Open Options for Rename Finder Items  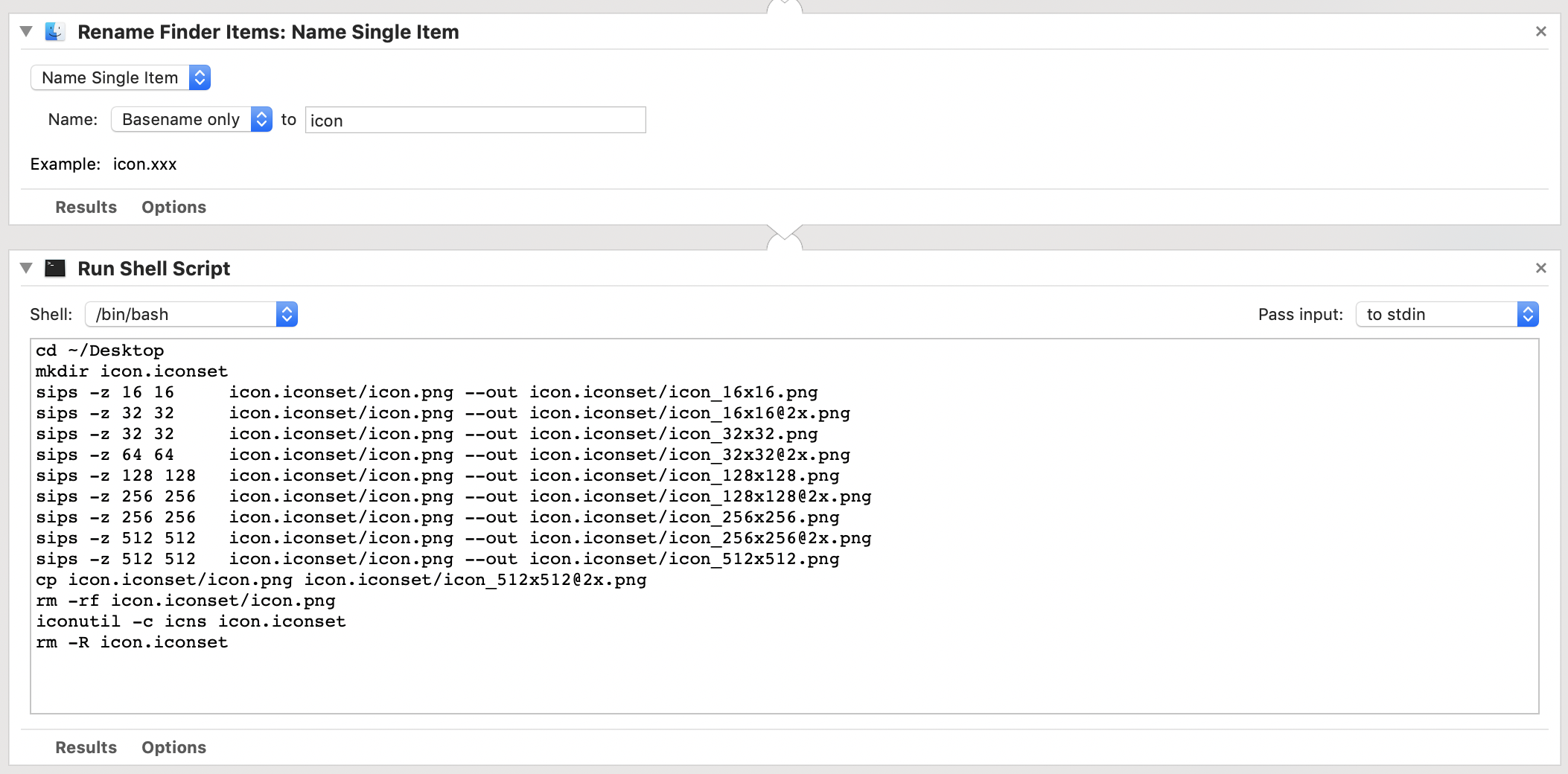173,207
